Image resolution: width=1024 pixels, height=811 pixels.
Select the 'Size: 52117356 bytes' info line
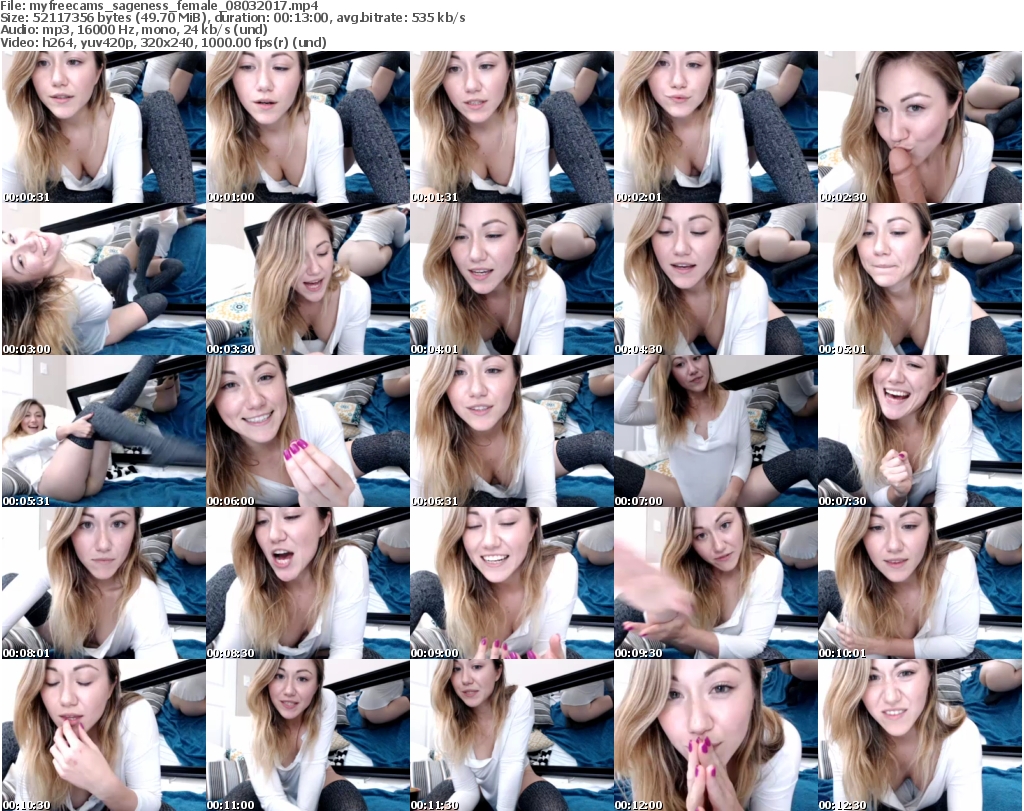coord(233,18)
